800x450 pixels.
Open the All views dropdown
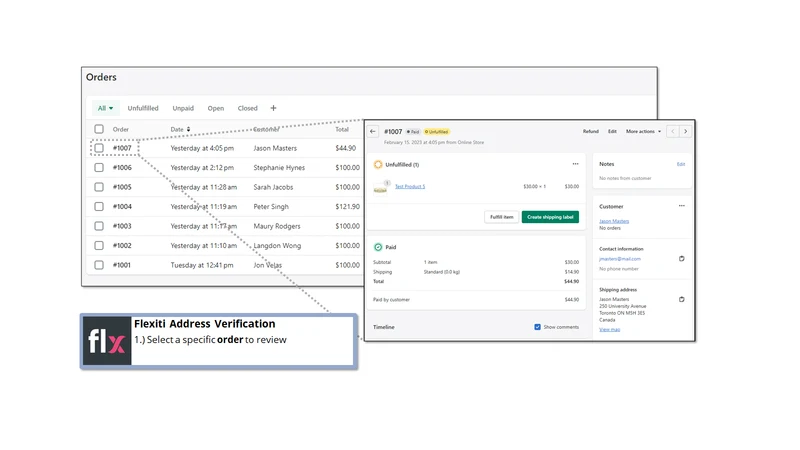106,108
